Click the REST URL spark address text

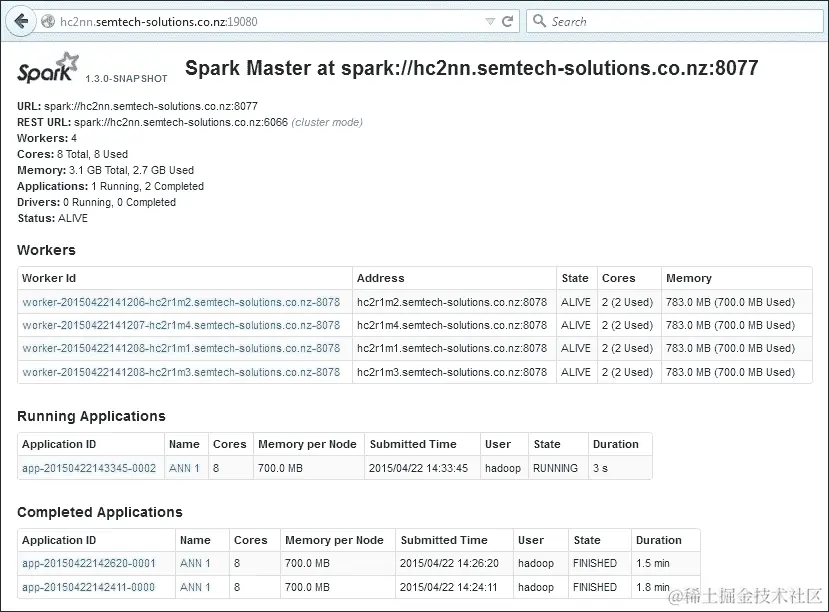181,122
